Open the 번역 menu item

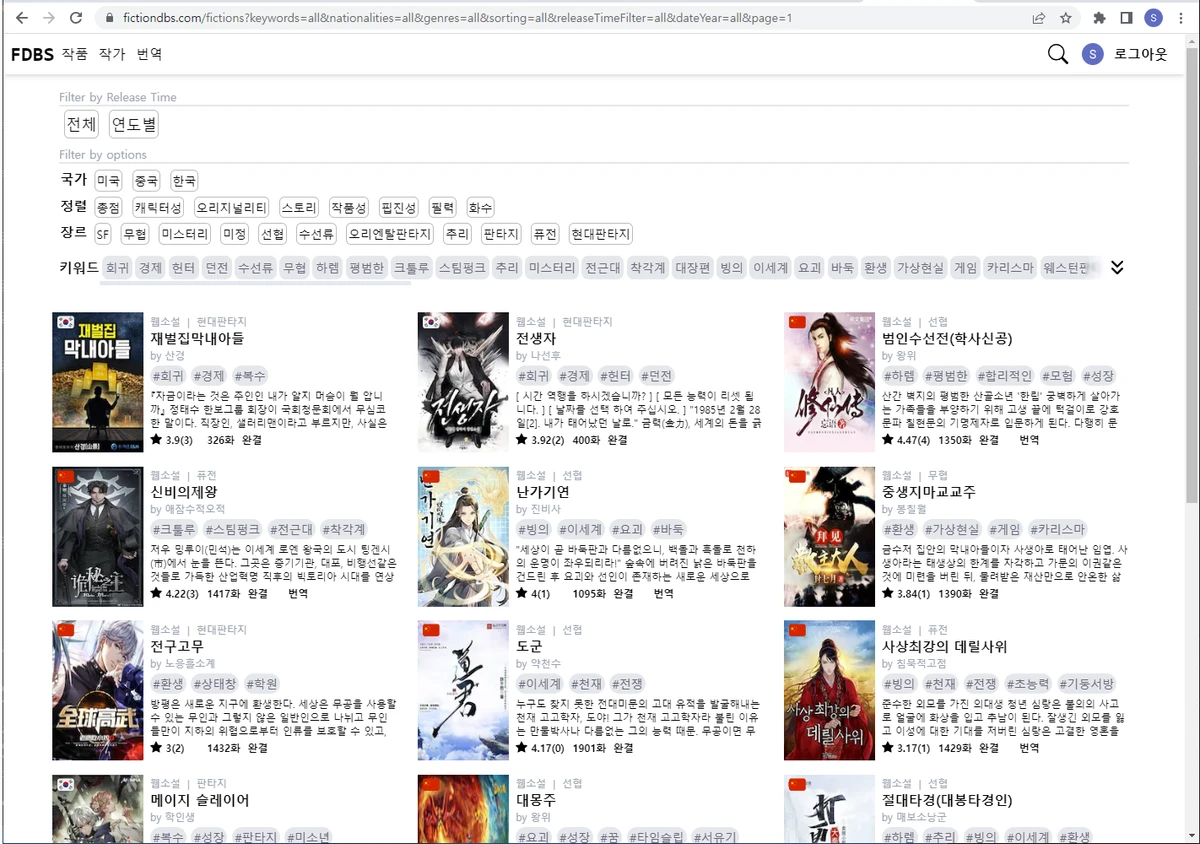click(x=149, y=54)
